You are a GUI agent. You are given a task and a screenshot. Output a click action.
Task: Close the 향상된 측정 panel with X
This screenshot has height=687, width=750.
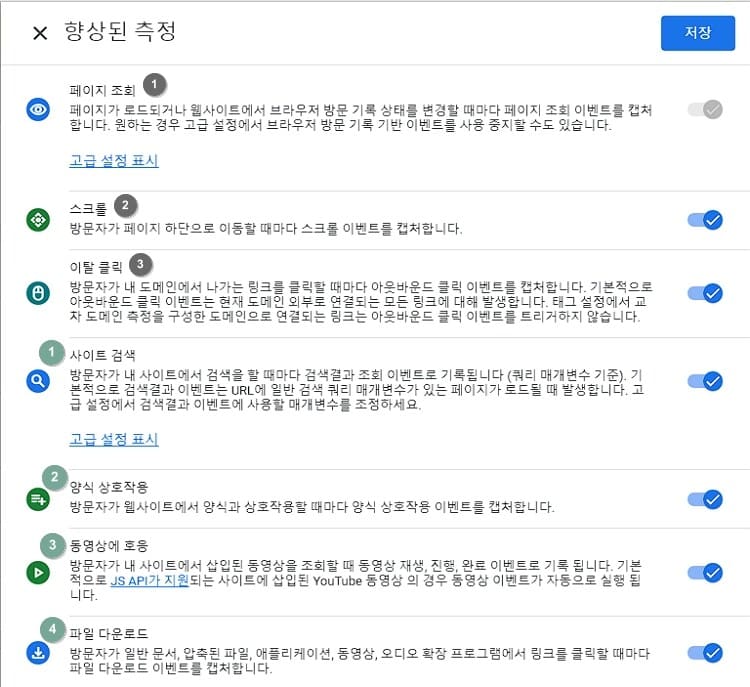tap(40, 33)
